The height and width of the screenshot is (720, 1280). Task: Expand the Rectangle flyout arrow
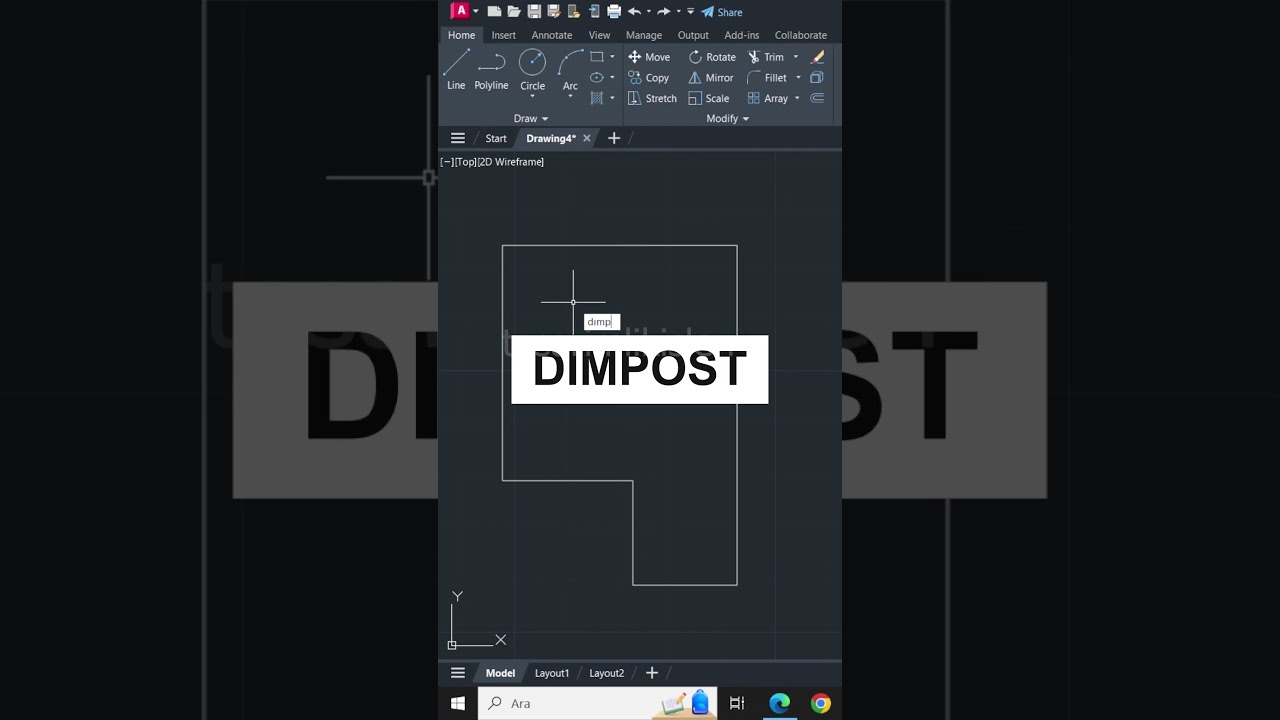coord(612,57)
